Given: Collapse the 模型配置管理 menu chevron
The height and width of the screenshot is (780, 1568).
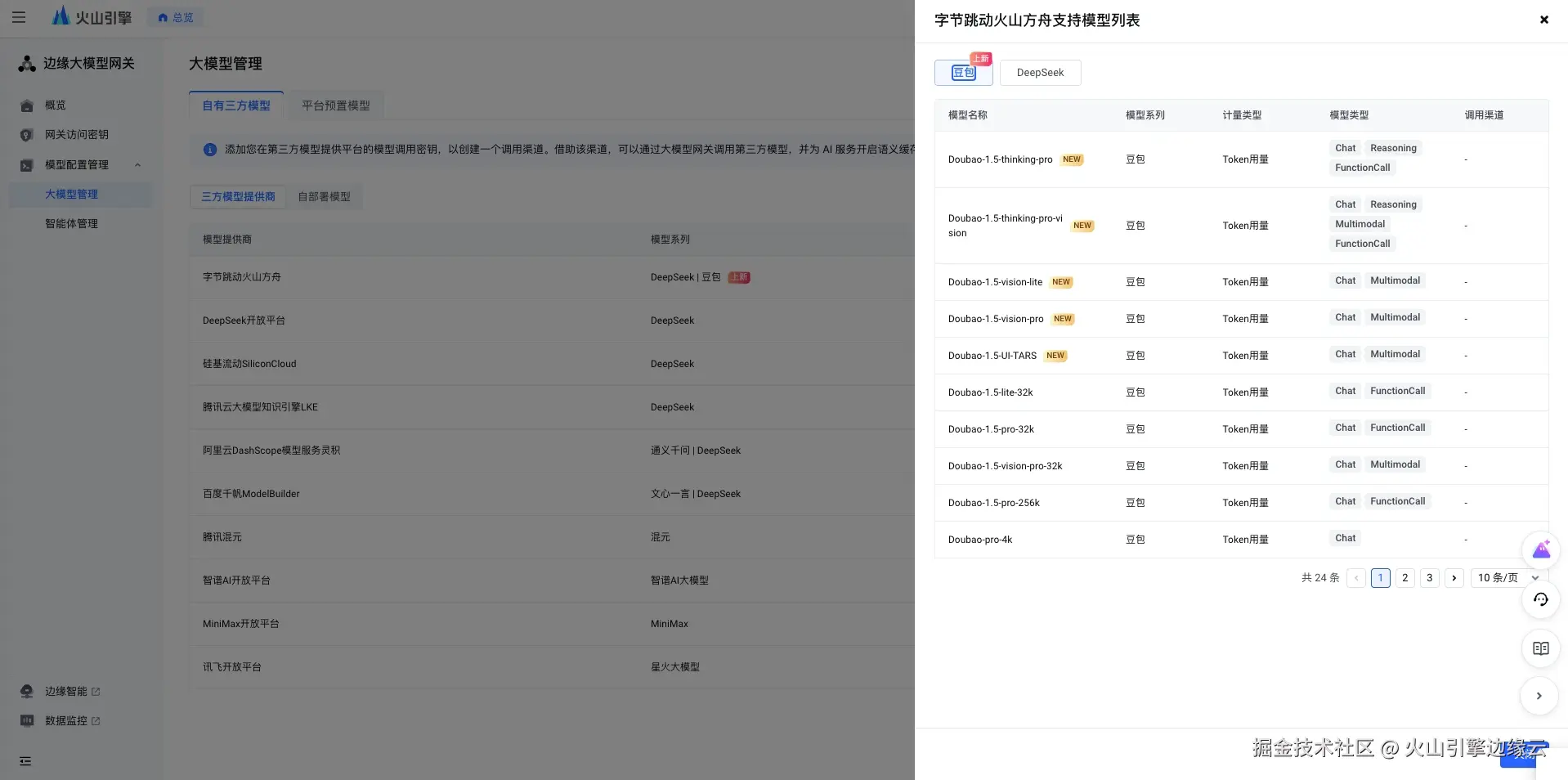Looking at the screenshot, I should coord(137,165).
